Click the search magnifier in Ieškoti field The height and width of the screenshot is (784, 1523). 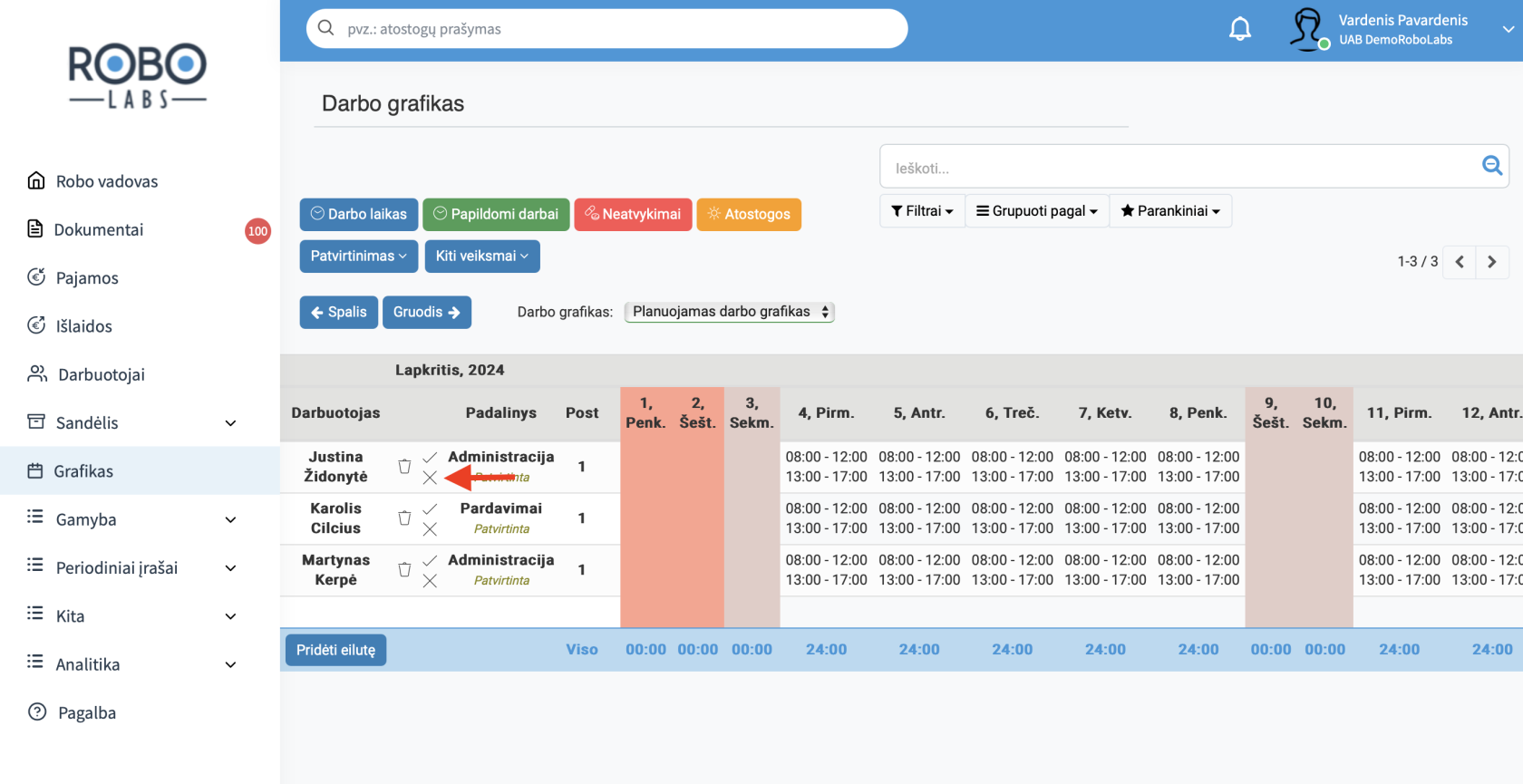pos(1491,166)
